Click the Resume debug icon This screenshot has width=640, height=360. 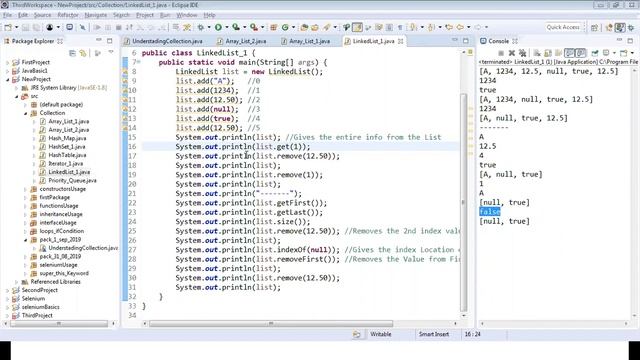point(97,27)
